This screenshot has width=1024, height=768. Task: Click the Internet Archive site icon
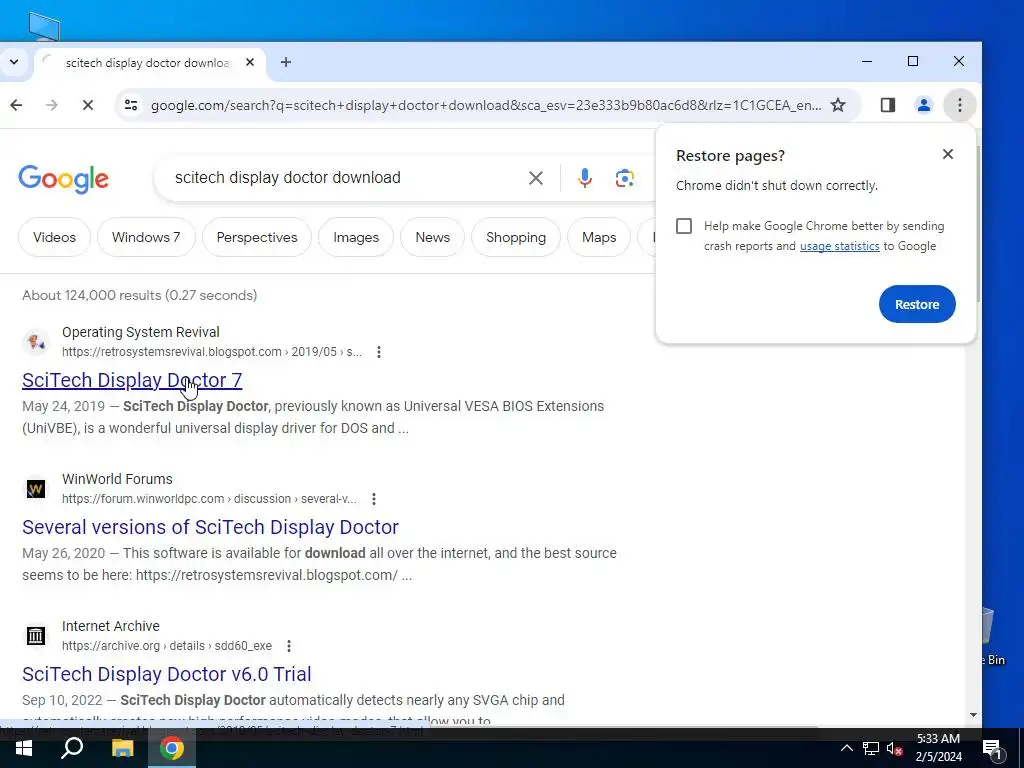click(36, 635)
